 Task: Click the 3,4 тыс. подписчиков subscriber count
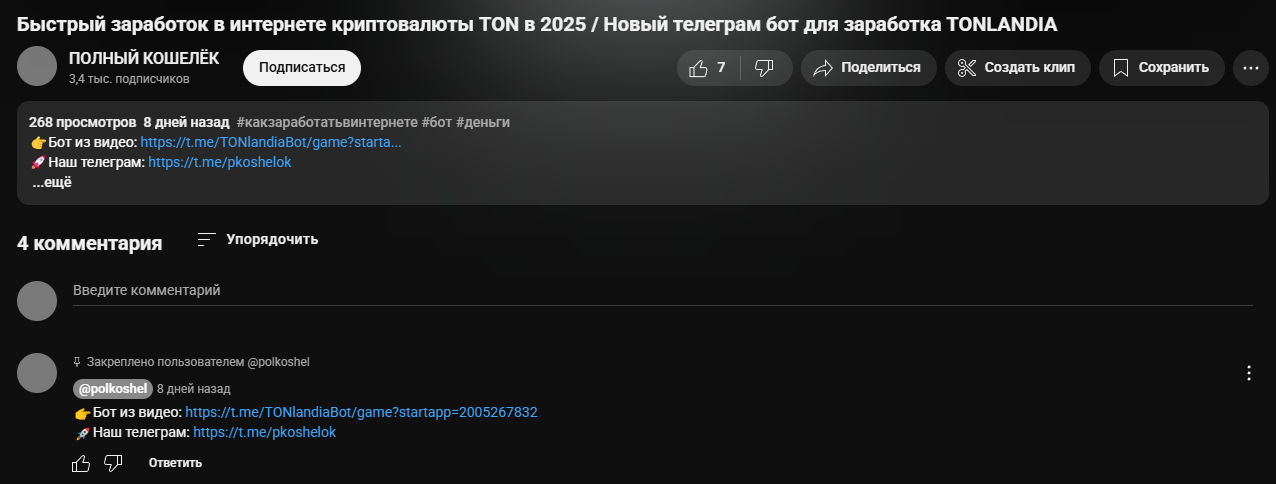[x=129, y=78]
